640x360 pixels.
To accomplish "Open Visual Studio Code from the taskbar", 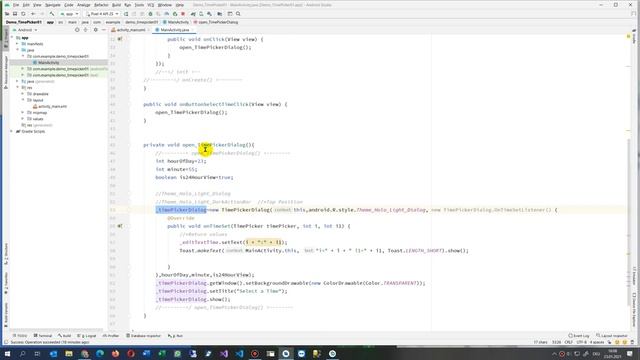I will pyautogui.click(x=240, y=353).
